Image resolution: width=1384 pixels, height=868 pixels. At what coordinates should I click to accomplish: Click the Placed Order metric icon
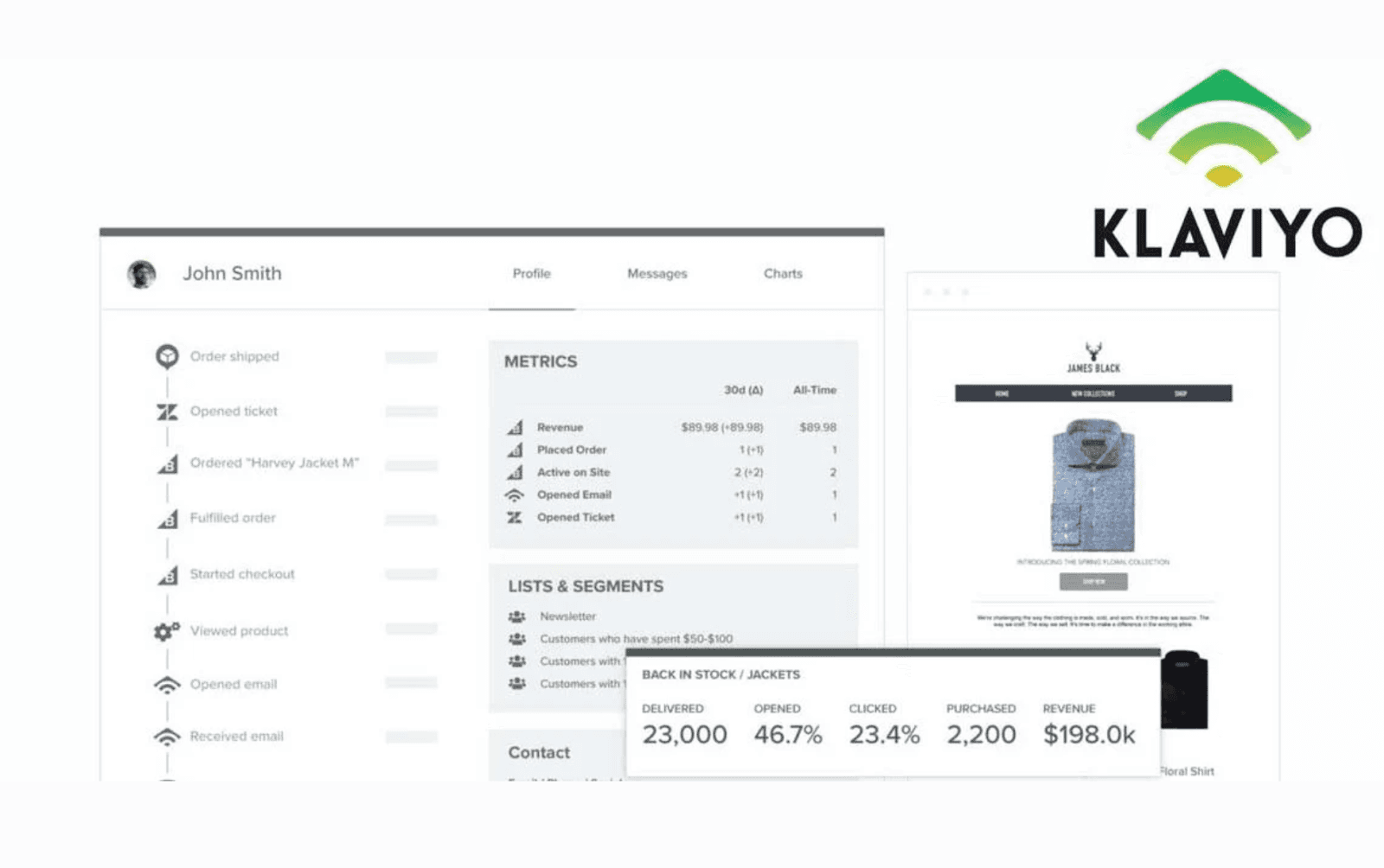[515, 450]
